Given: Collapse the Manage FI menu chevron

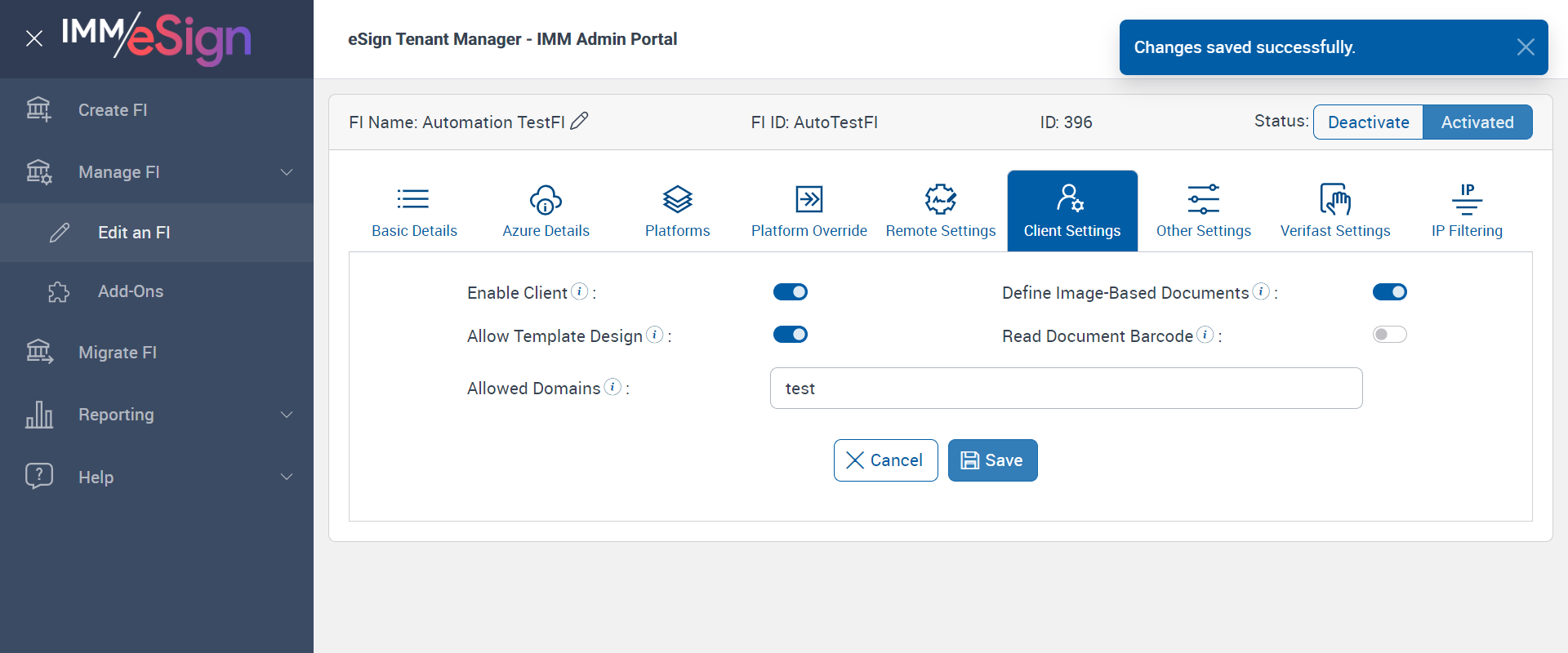Looking at the screenshot, I should tap(287, 172).
